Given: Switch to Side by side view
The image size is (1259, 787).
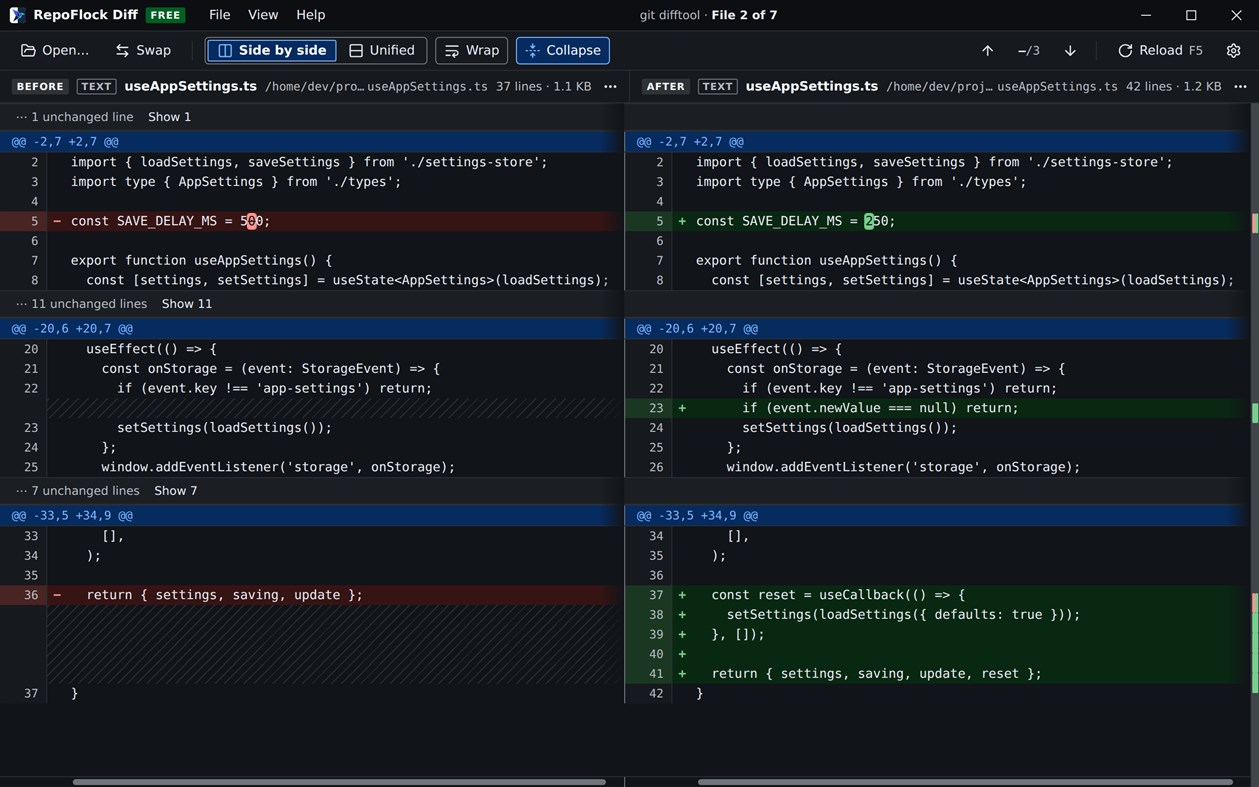Looking at the screenshot, I should point(272,50).
